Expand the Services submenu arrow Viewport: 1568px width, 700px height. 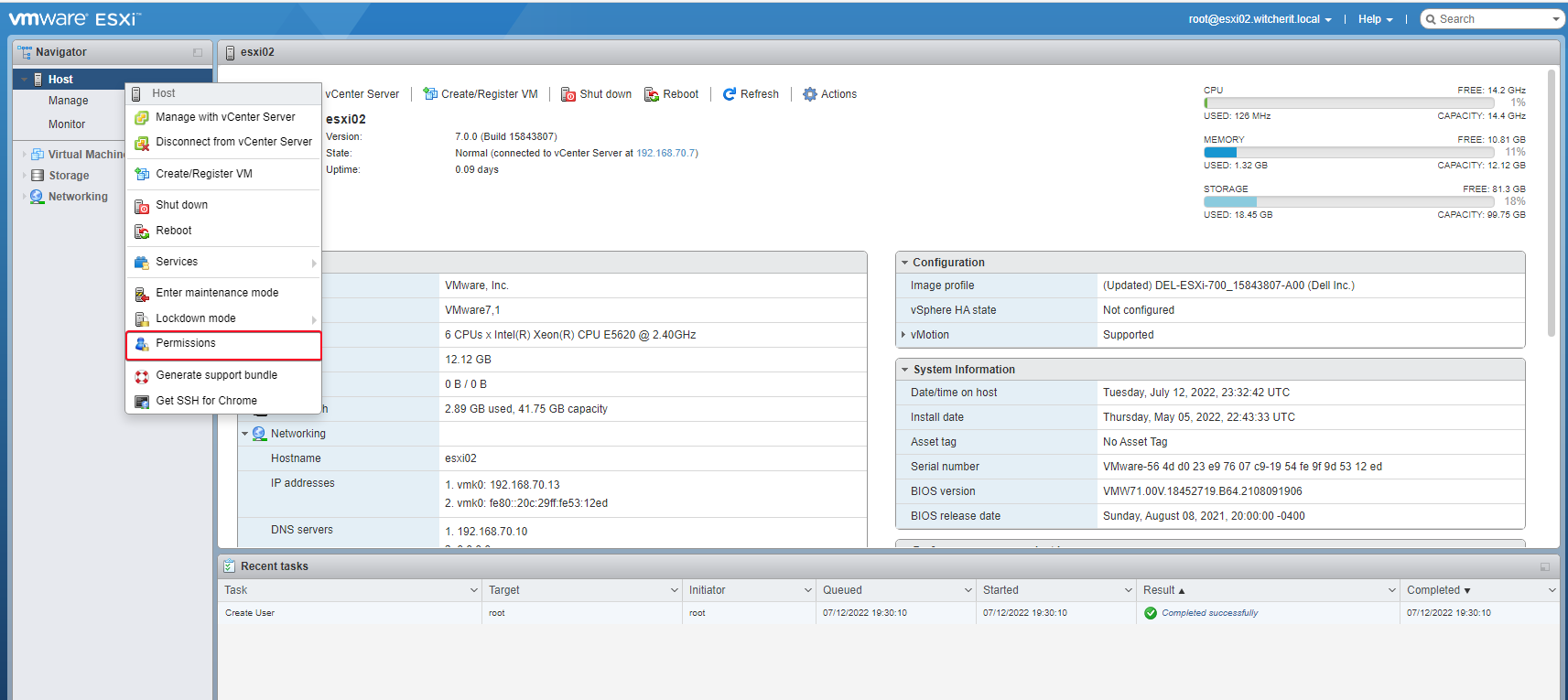[x=314, y=264]
